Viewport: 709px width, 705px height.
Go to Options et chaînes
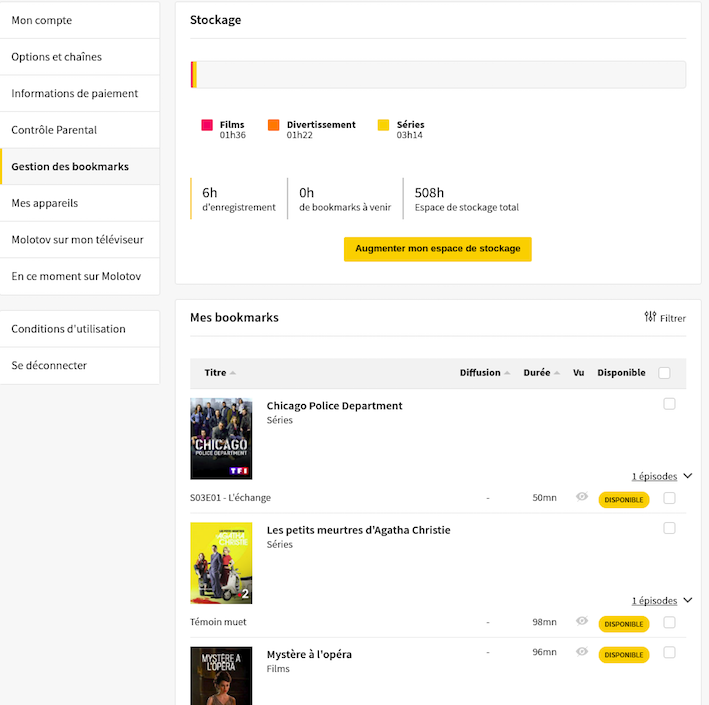[80, 57]
